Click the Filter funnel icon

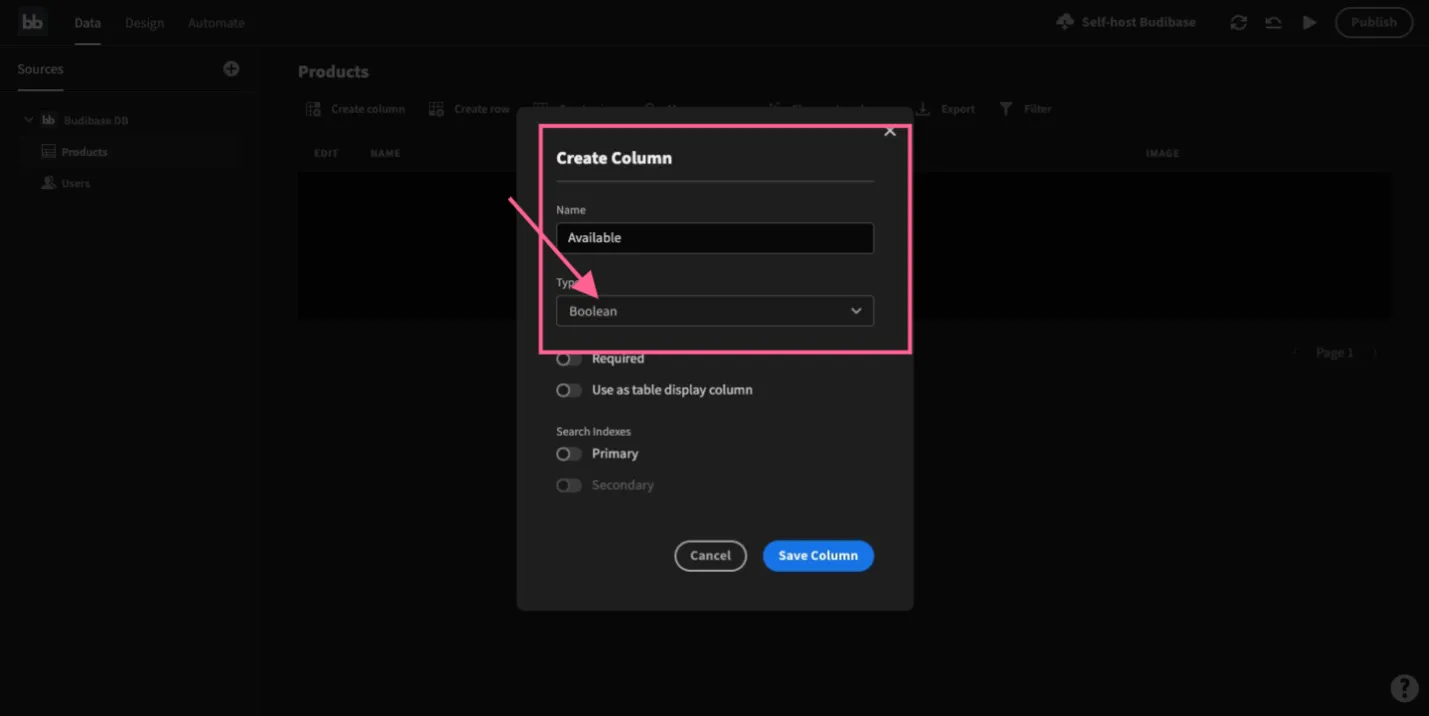[x=1006, y=109]
